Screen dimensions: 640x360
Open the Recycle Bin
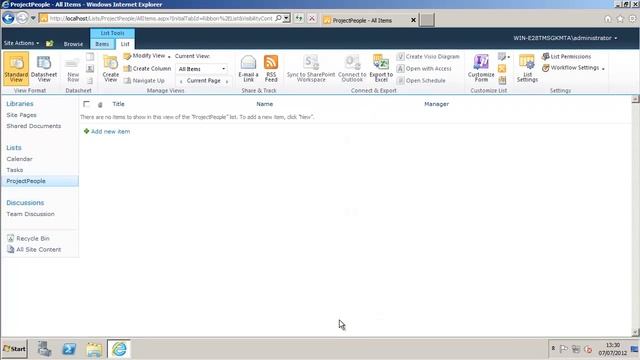(x=29, y=238)
